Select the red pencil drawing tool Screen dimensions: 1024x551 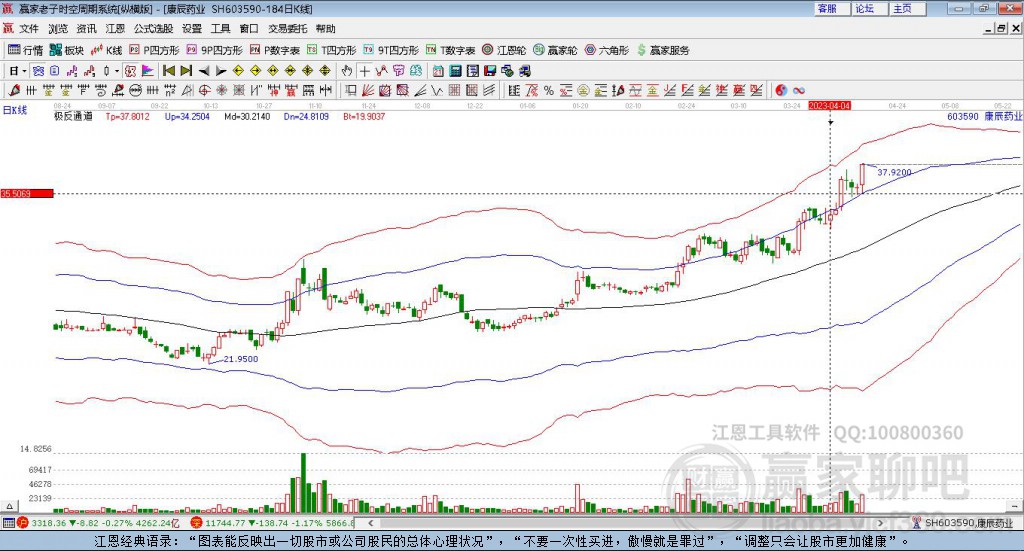coord(14,91)
